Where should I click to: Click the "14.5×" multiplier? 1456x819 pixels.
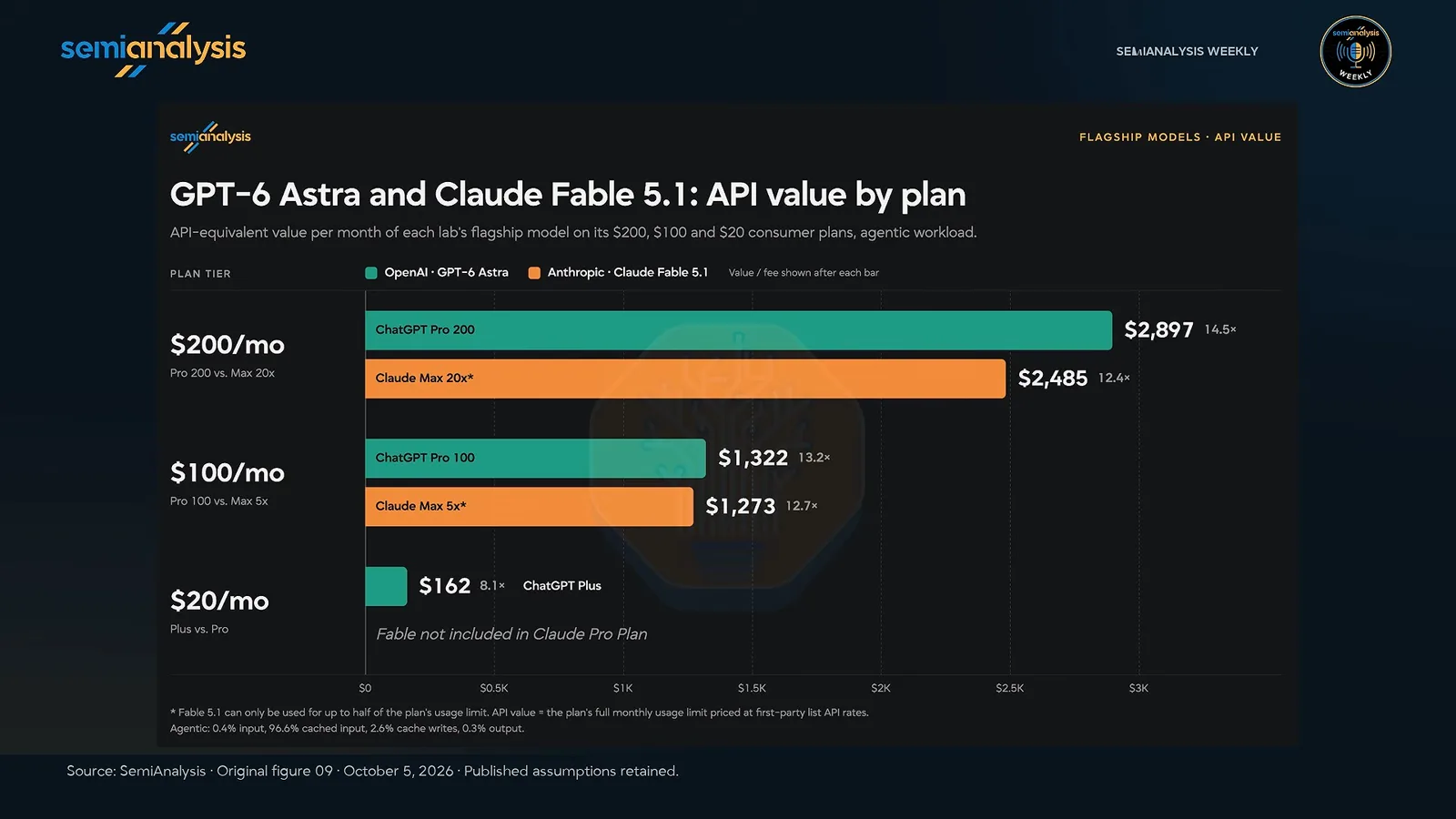(1220, 329)
